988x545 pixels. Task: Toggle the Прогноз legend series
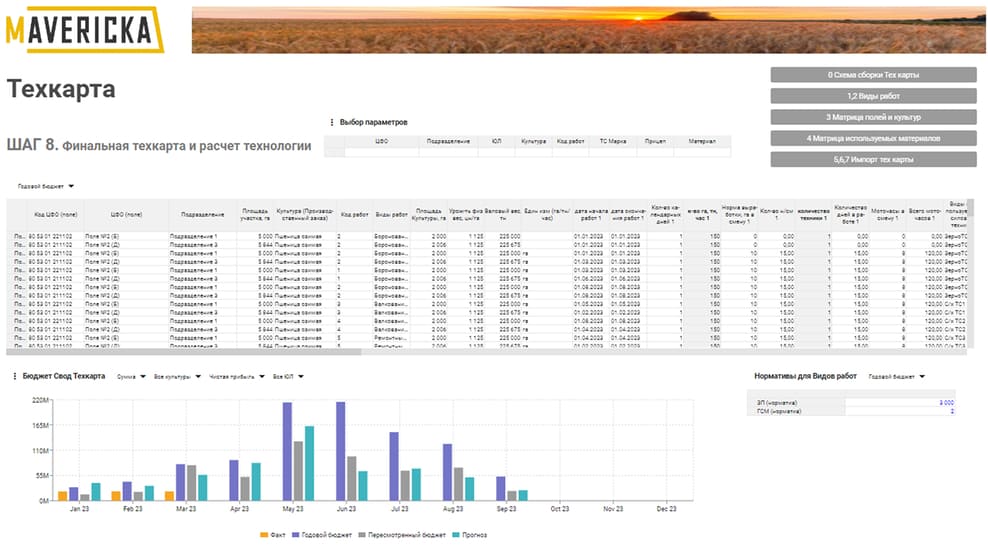tap(469, 535)
